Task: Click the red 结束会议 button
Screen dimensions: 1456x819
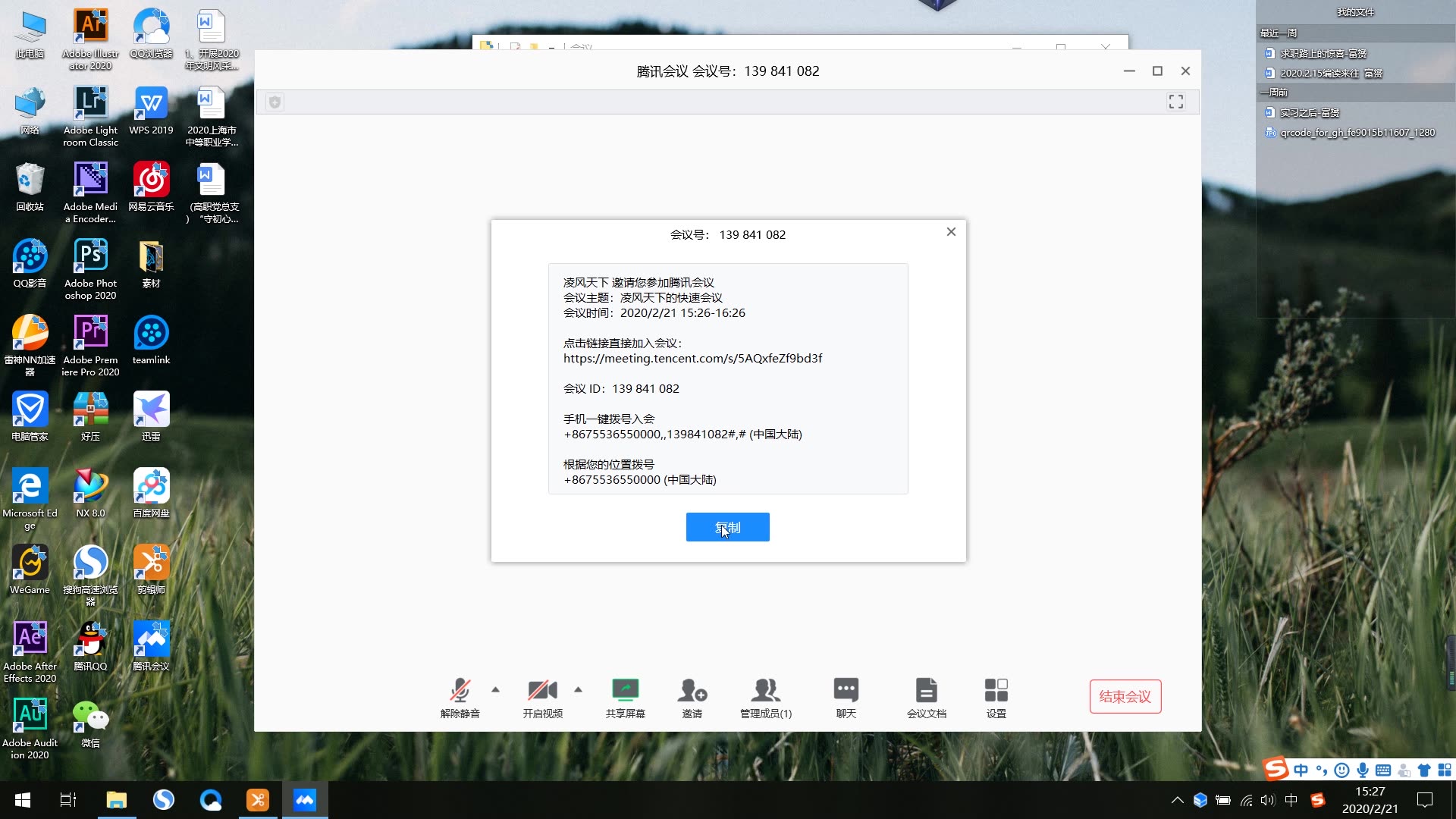Action: 1125,696
